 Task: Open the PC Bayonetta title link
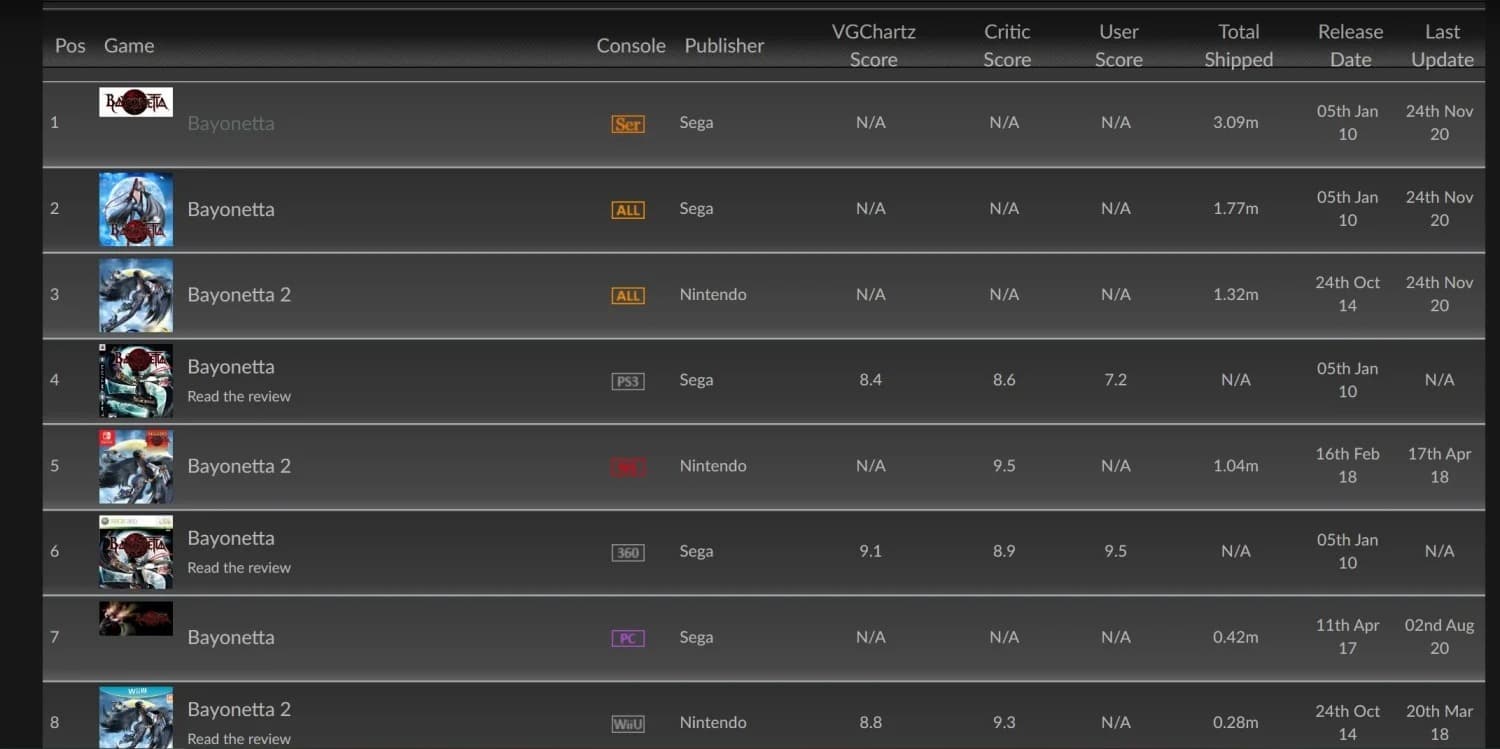click(x=231, y=638)
